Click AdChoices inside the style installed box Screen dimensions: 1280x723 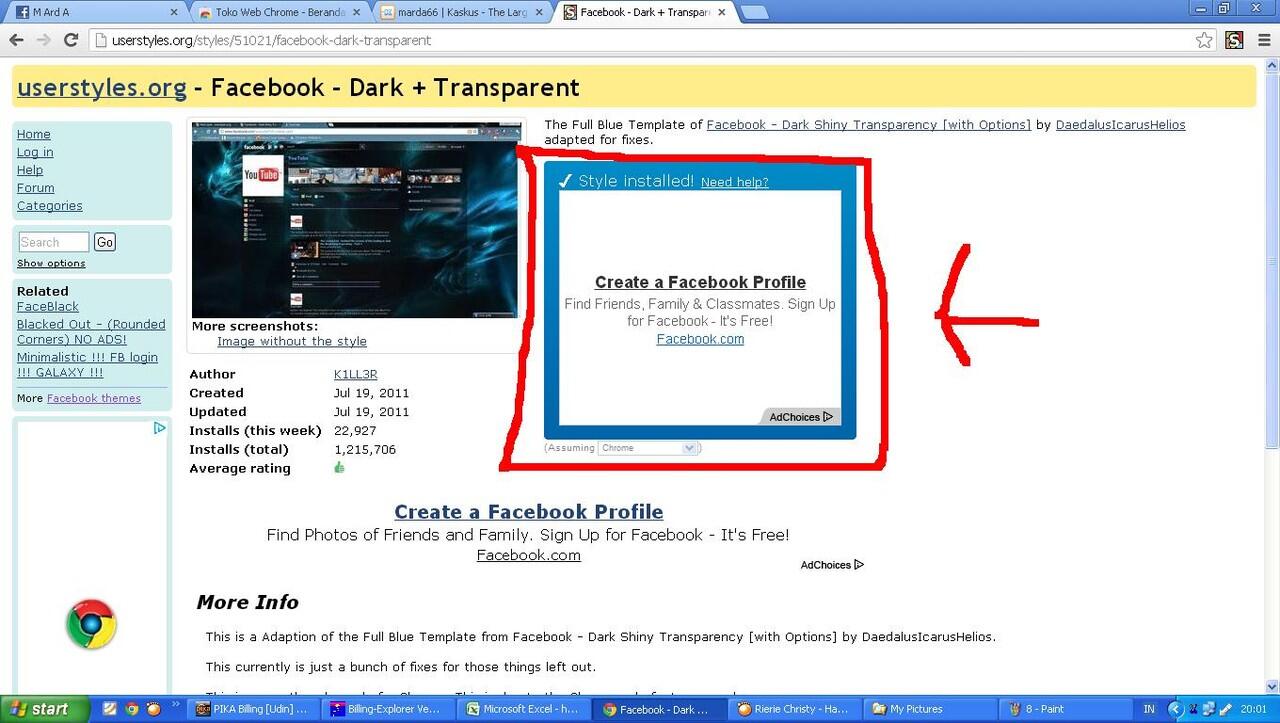800,417
